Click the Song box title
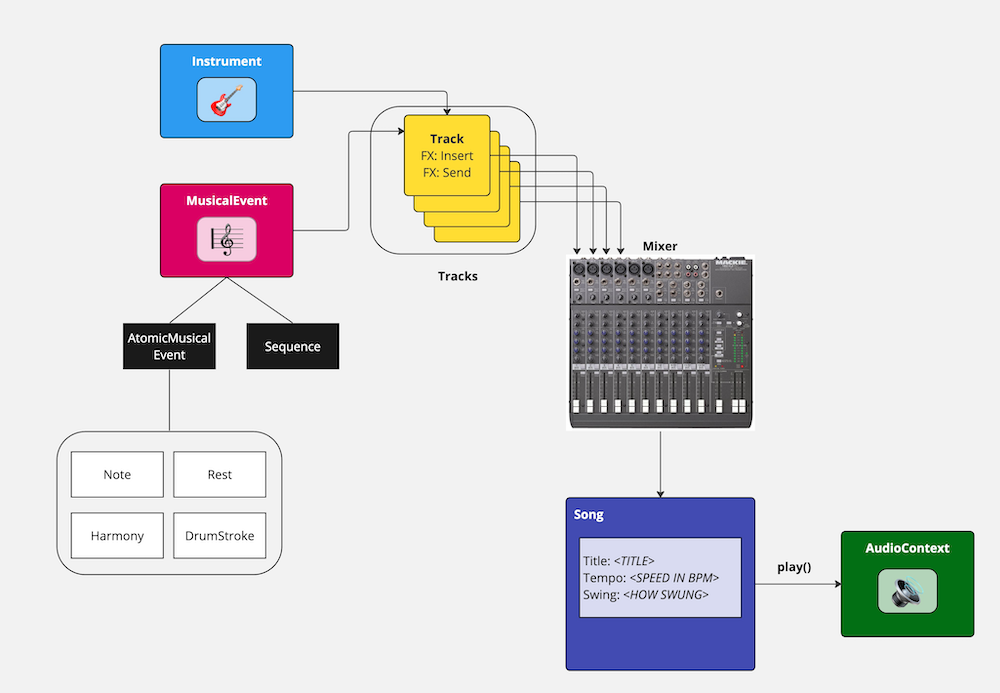Image resolution: width=1000 pixels, height=693 pixels. click(589, 515)
